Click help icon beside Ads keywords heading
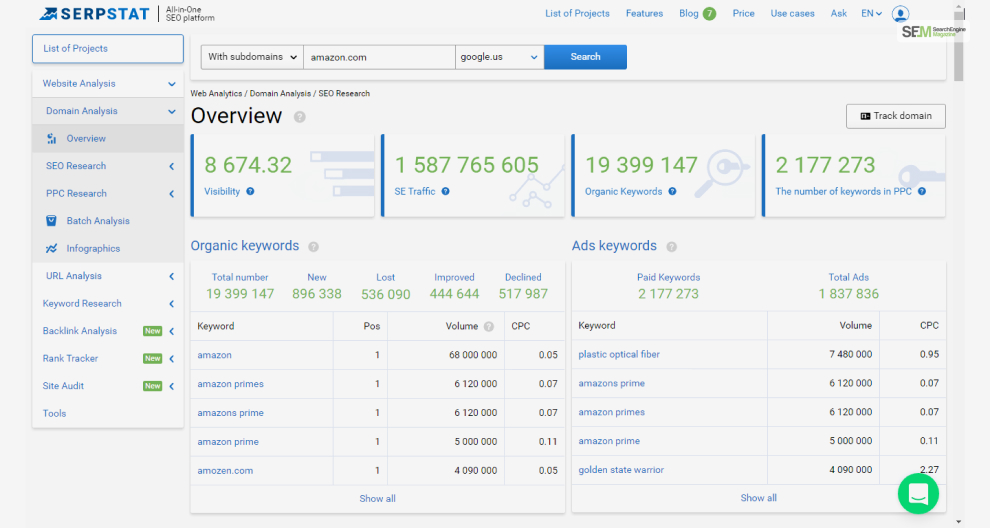990x528 pixels. (672, 247)
